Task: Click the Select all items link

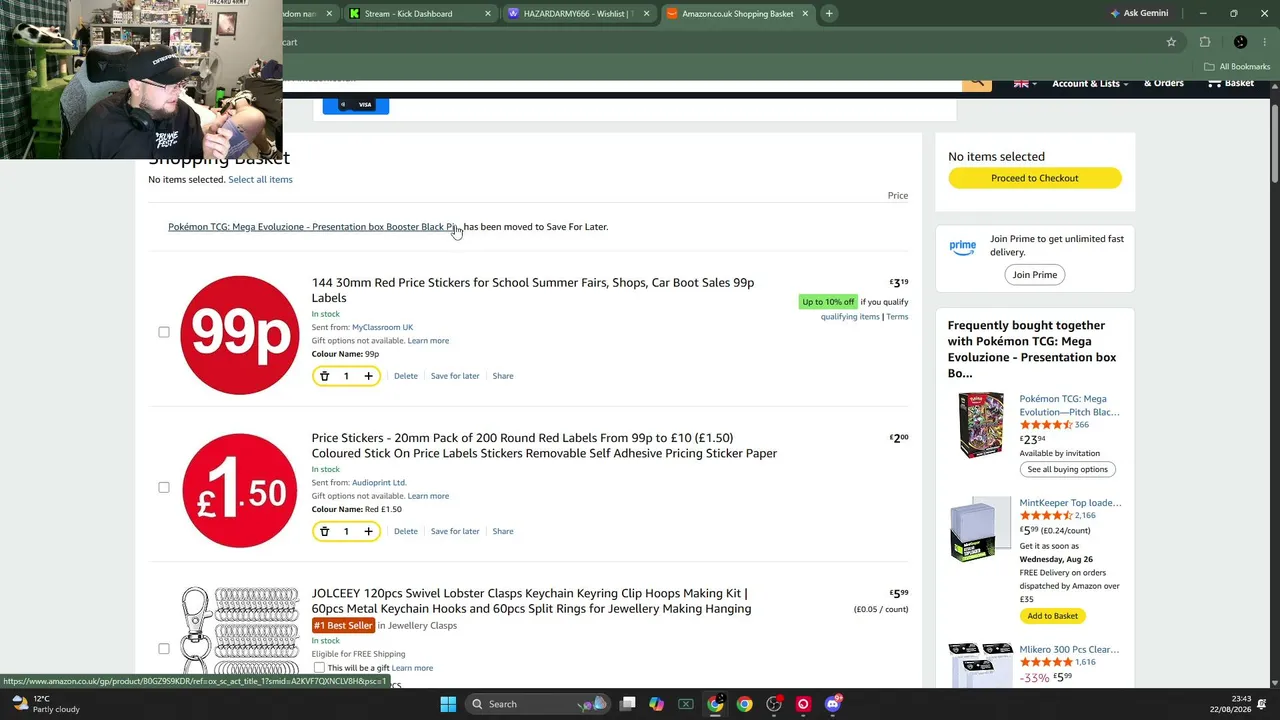Action: click(x=260, y=180)
